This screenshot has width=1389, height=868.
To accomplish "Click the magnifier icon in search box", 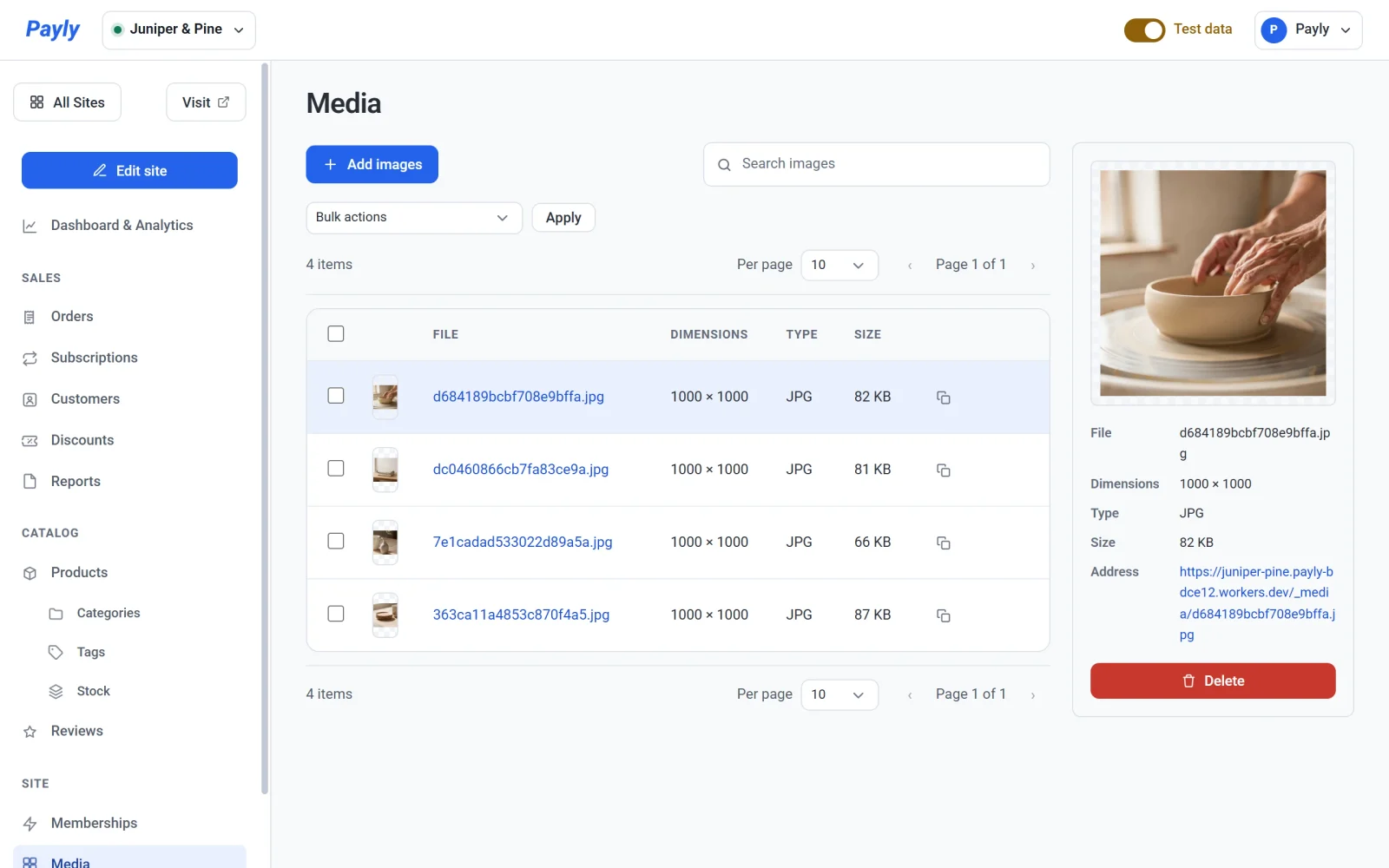I will (x=724, y=165).
